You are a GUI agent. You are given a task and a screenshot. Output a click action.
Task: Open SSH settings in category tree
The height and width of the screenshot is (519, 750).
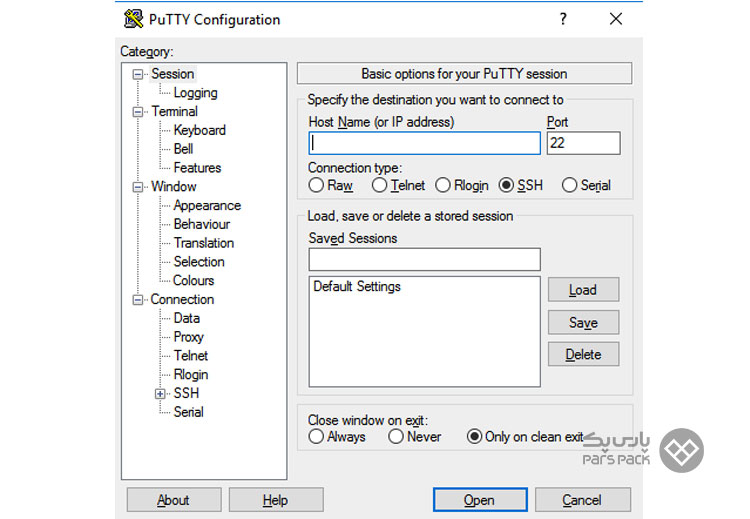(186, 393)
